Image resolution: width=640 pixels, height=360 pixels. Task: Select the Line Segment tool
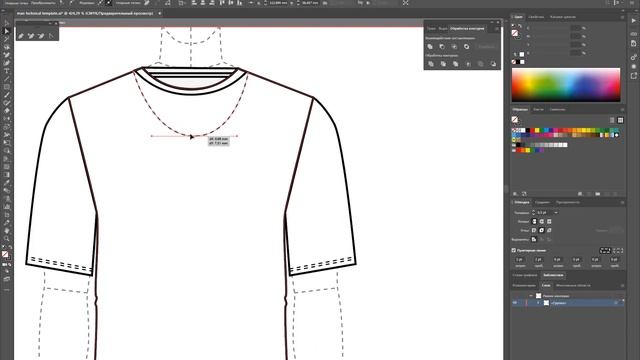7,79
